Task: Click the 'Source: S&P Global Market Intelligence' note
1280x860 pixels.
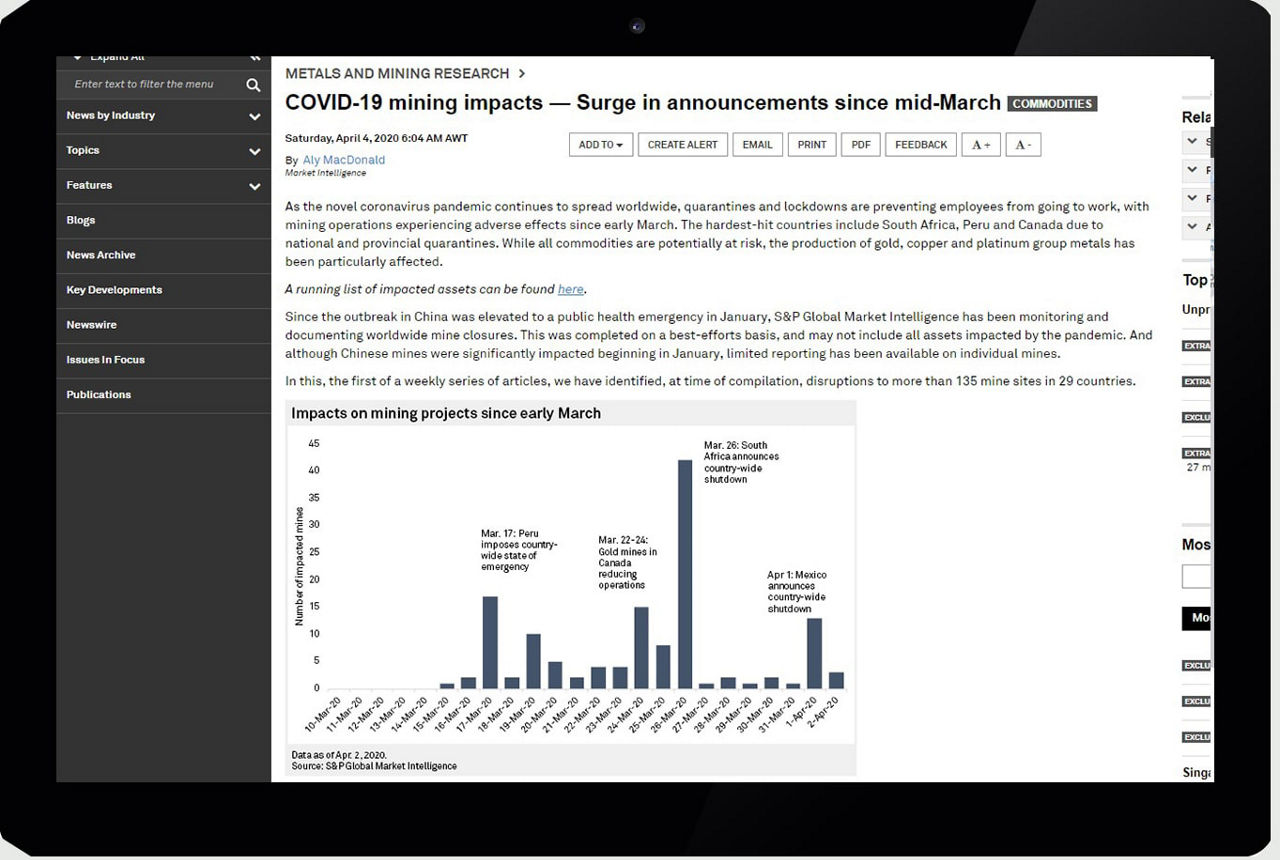Action: coord(374,766)
